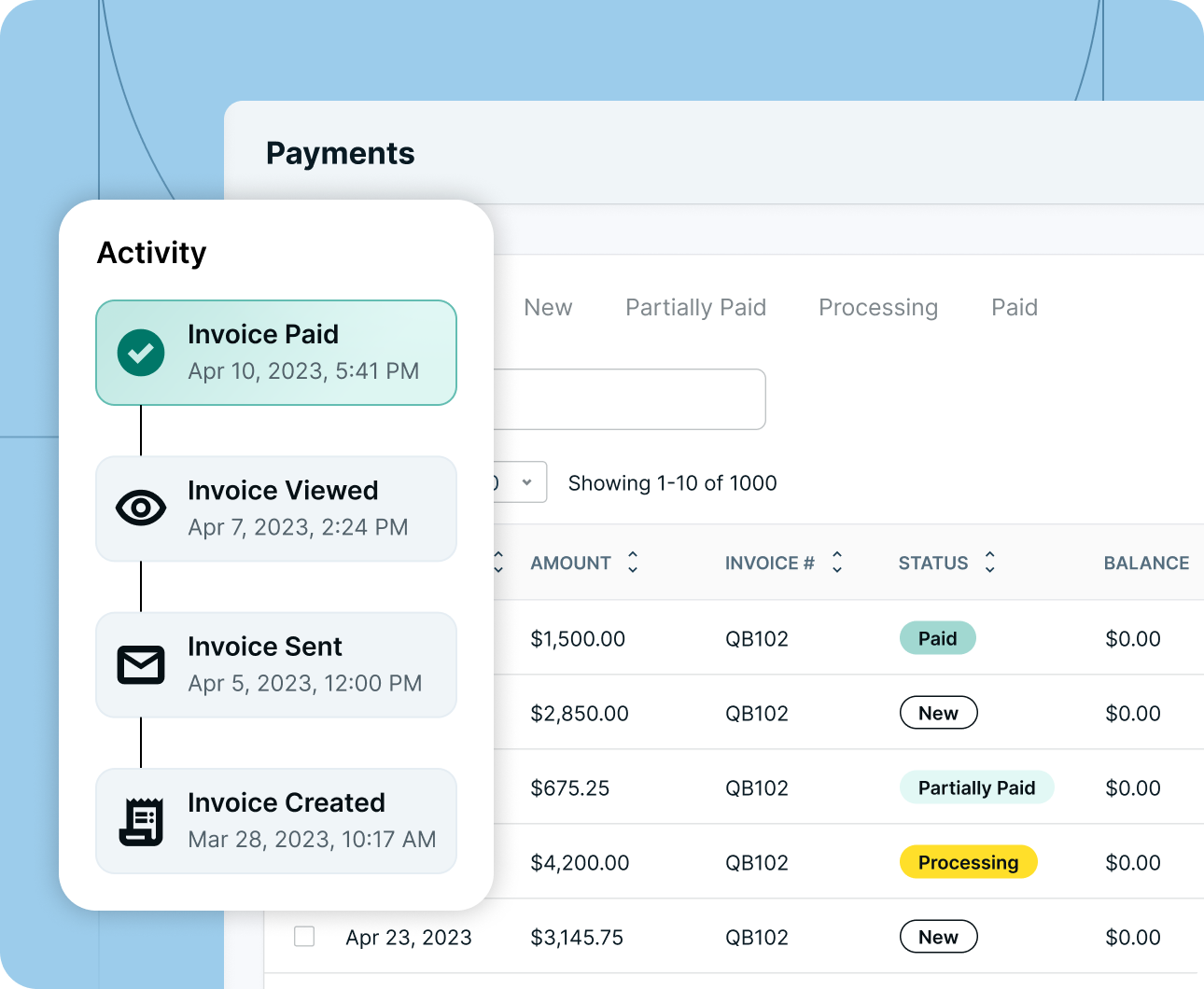Click the $675.25 amount cell
The height and width of the screenshot is (989, 1204).
(569, 788)
